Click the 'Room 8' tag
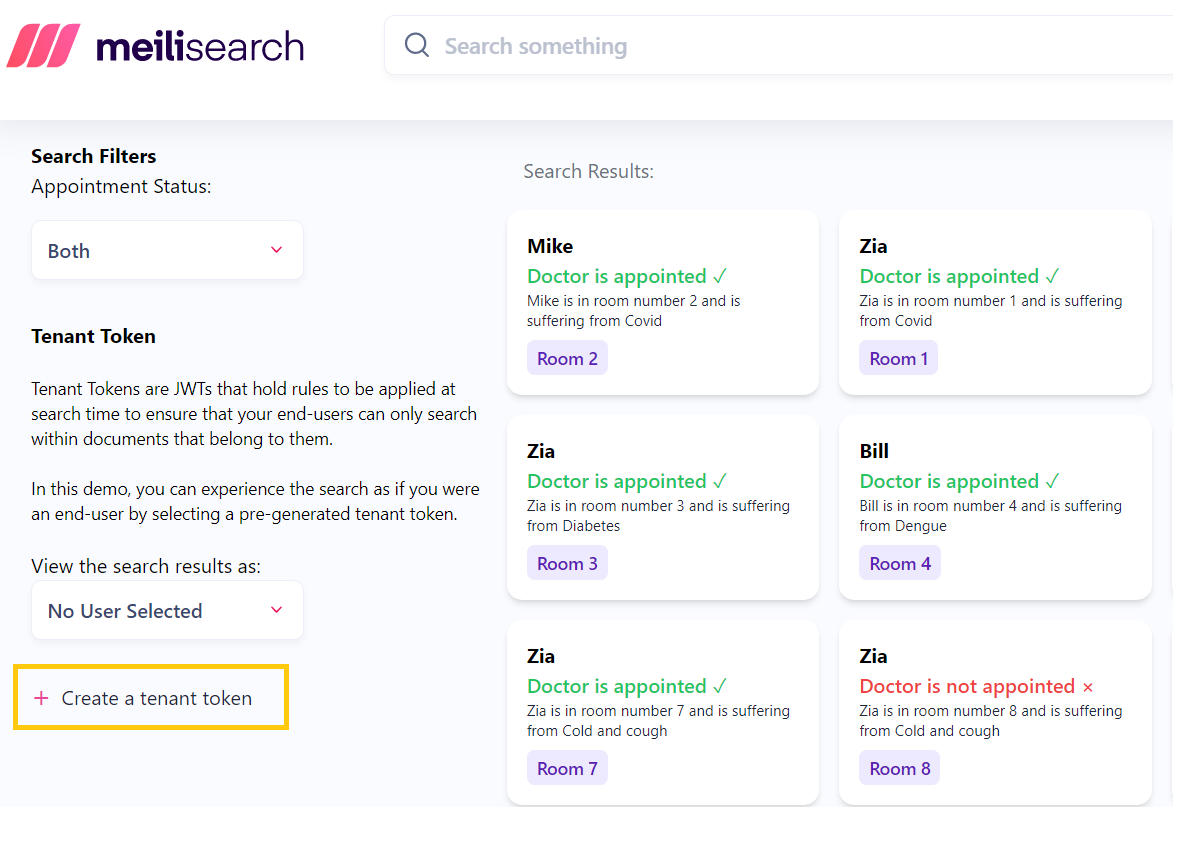The height and width of the screenshot is (843, 1184). [899, 769]
